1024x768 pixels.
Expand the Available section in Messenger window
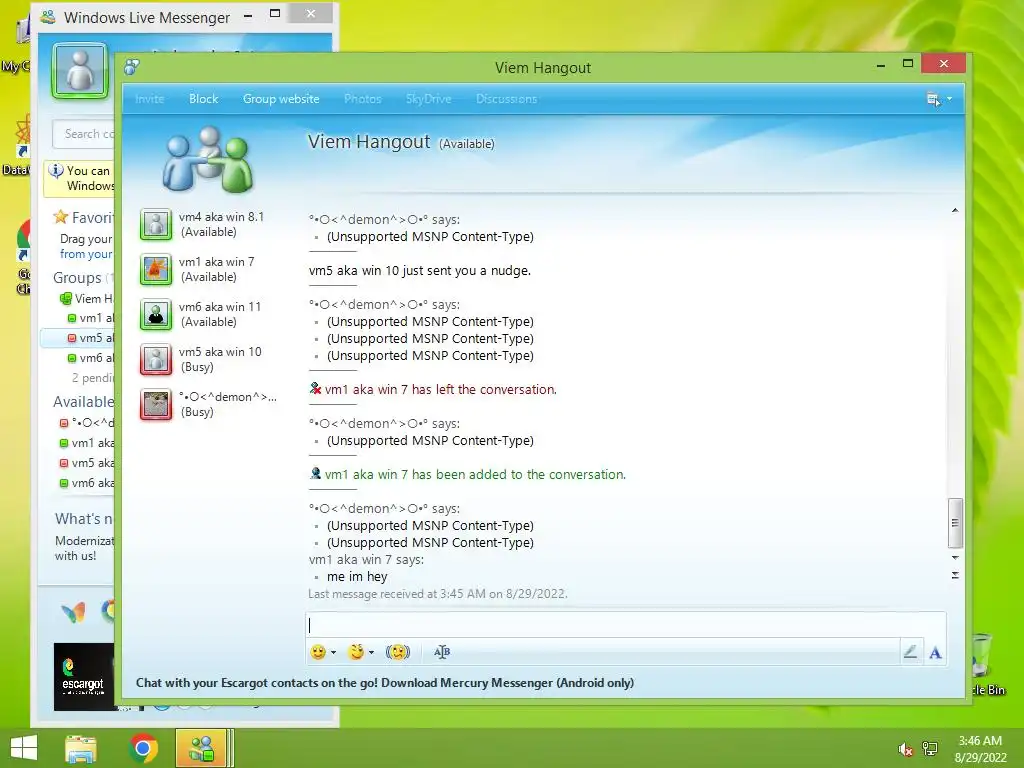point(84,402)
